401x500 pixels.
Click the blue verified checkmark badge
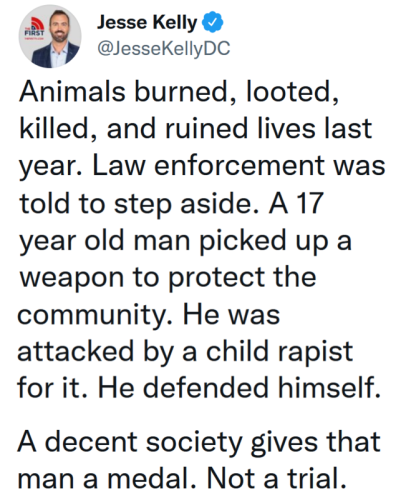click(x=213, y=22)
